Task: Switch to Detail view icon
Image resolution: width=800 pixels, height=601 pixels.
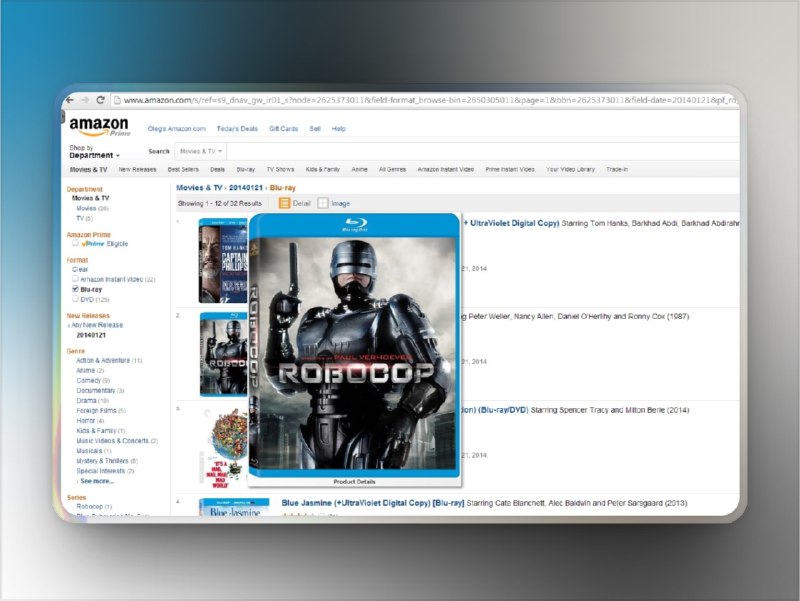Action: coord(285,203)
